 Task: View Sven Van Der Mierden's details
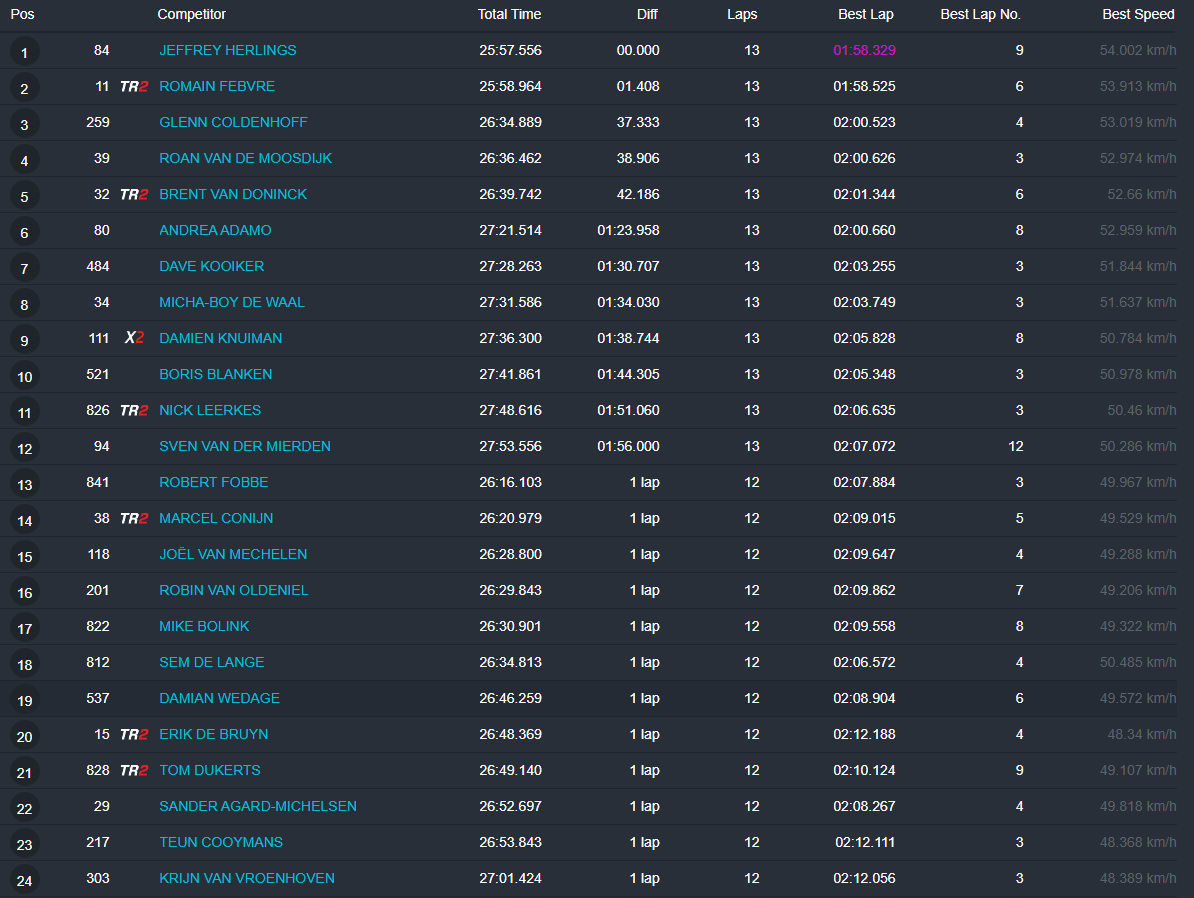pos(244,446)
